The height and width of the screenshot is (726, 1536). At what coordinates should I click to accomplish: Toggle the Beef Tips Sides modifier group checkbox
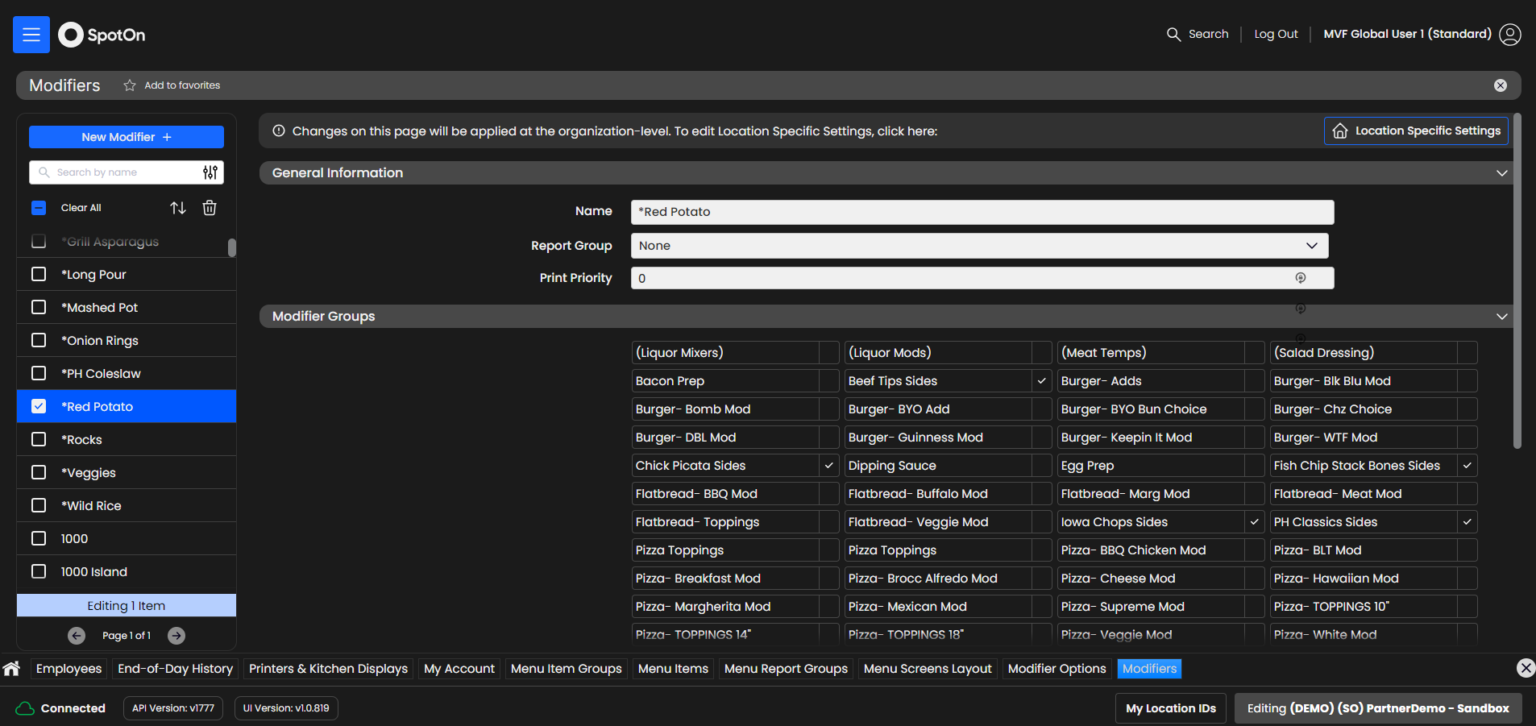1041,381
